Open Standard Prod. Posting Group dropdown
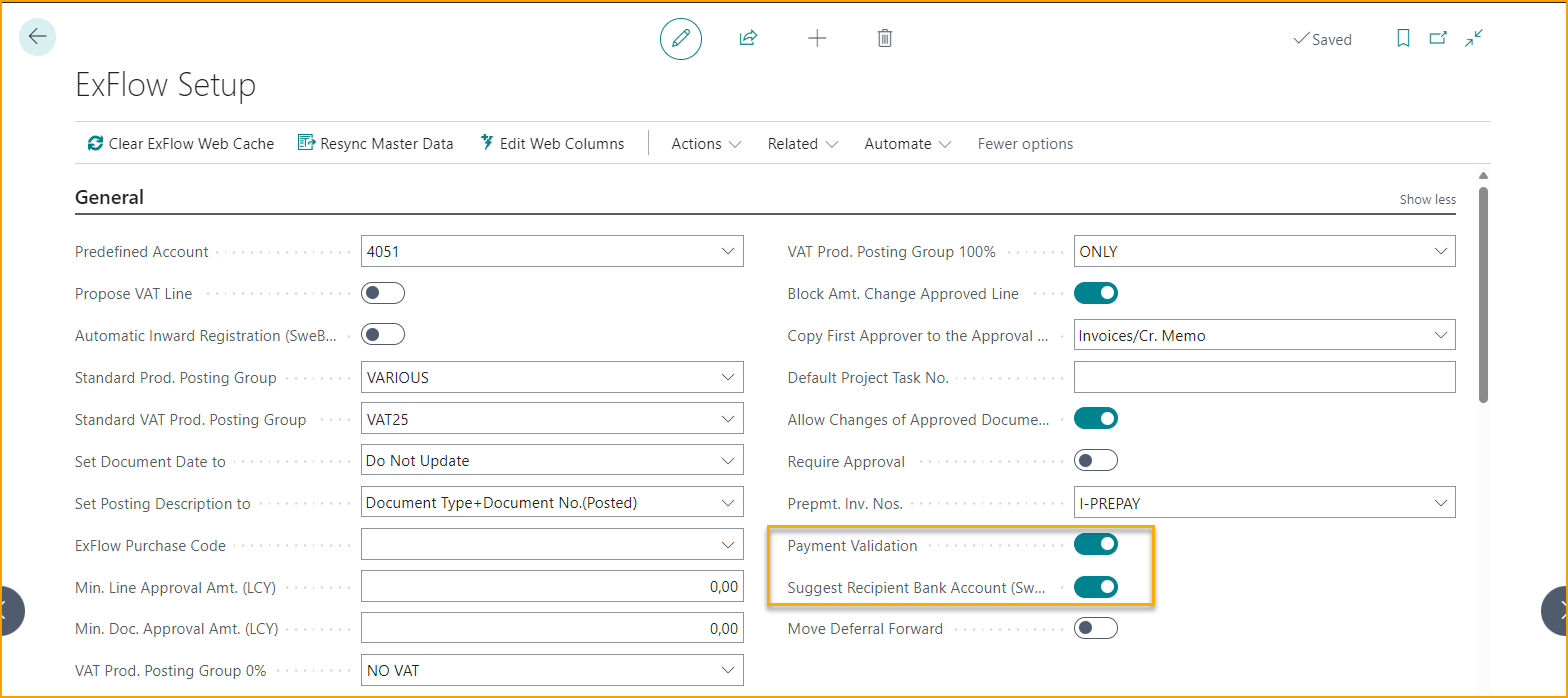1568x698 pixels. [x=728, y=377]
